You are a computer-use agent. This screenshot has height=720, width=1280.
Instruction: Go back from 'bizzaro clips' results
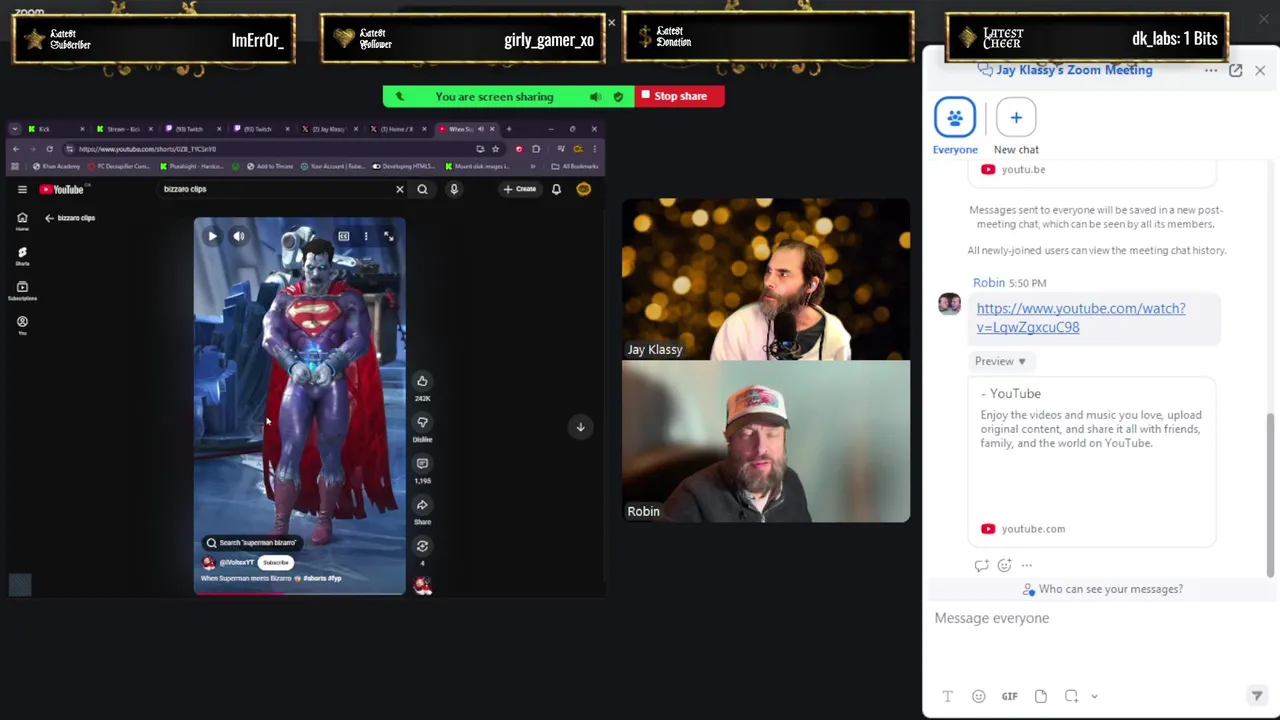[49, 218]
